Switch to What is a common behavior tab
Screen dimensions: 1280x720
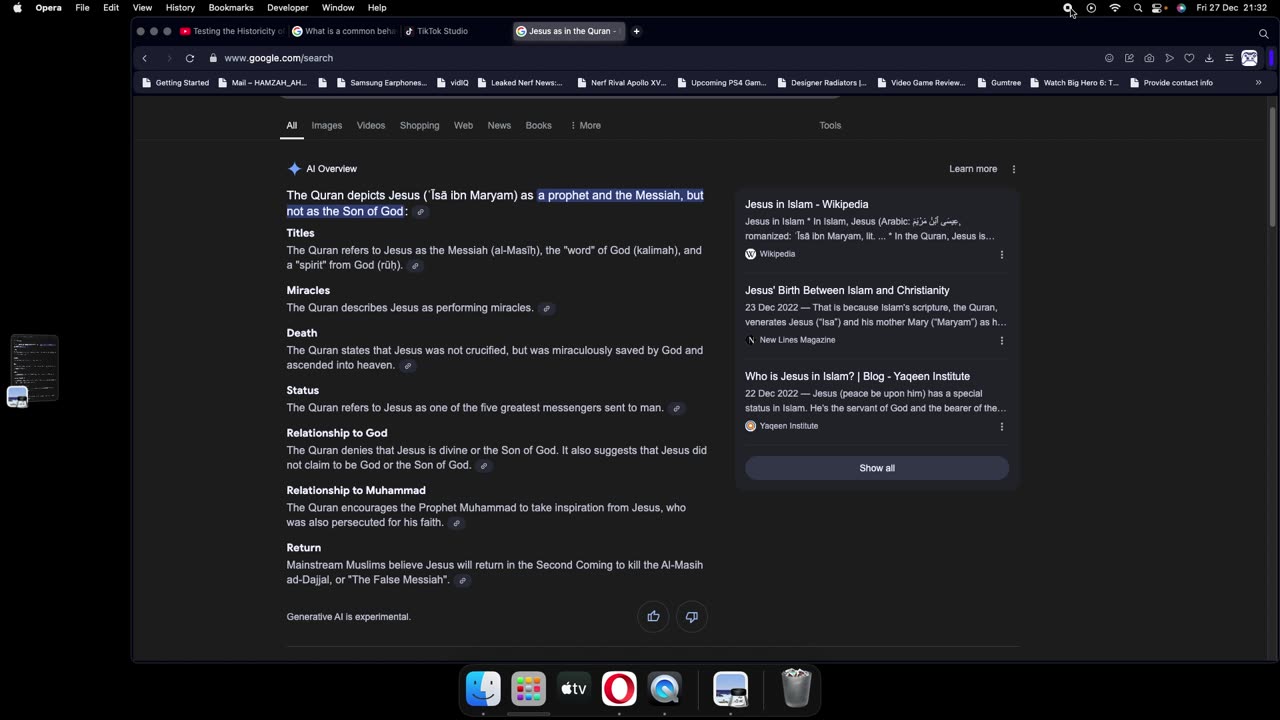point(344,31)
